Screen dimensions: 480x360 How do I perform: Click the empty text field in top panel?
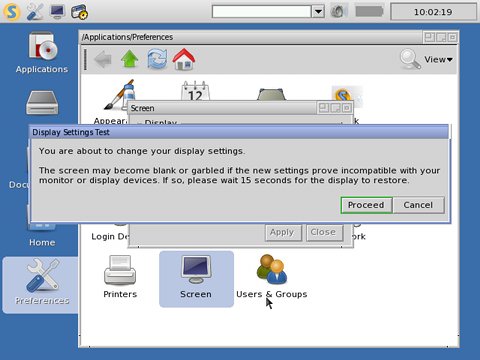(262, 12)
